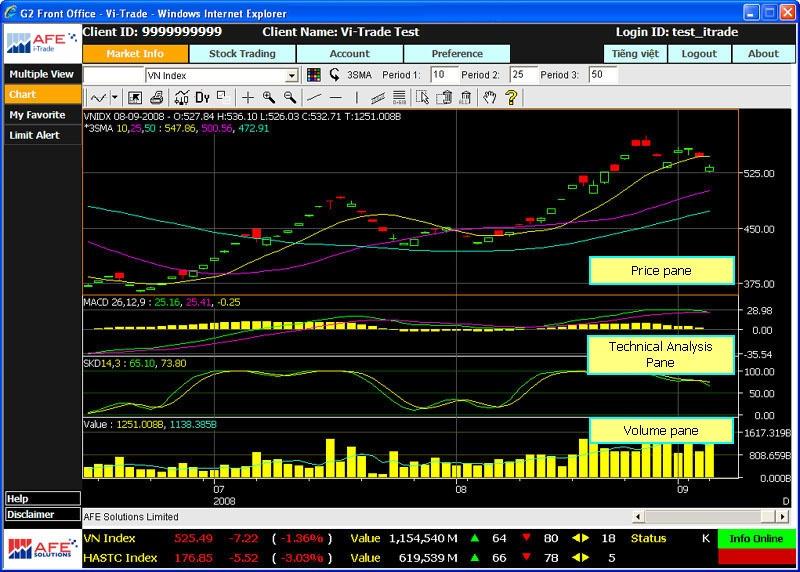
Task: Expand the VN Index dropdown list
Action: 291,76
